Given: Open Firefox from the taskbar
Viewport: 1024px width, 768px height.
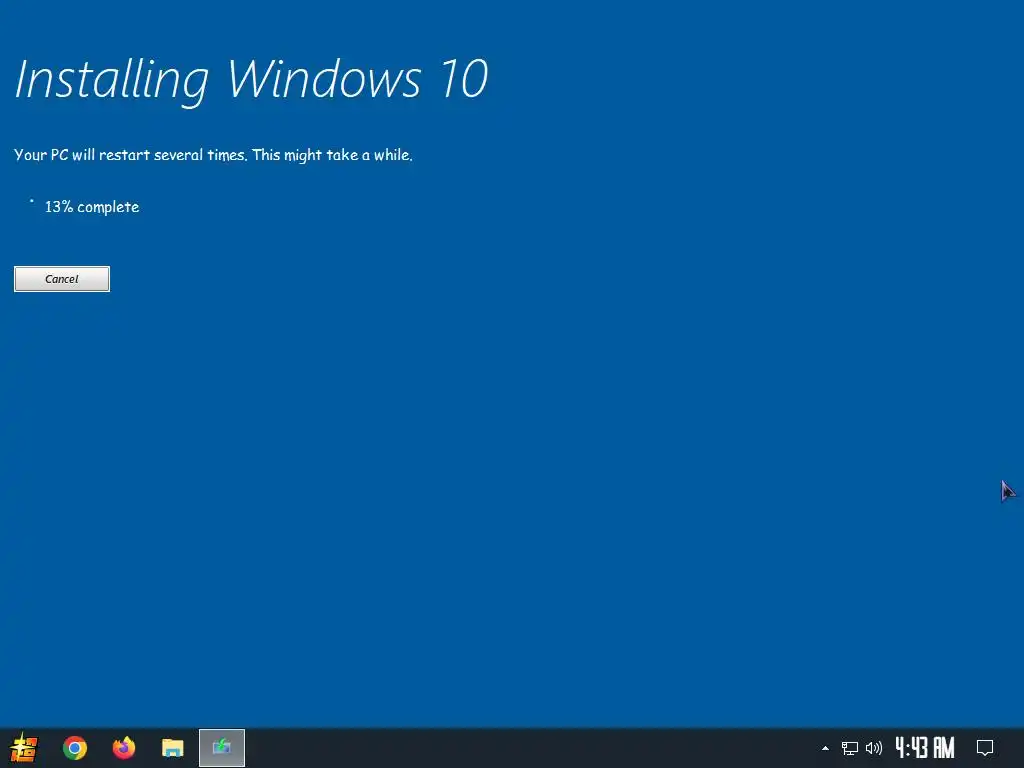Looking at the screenshot, I should click(123, 748).
